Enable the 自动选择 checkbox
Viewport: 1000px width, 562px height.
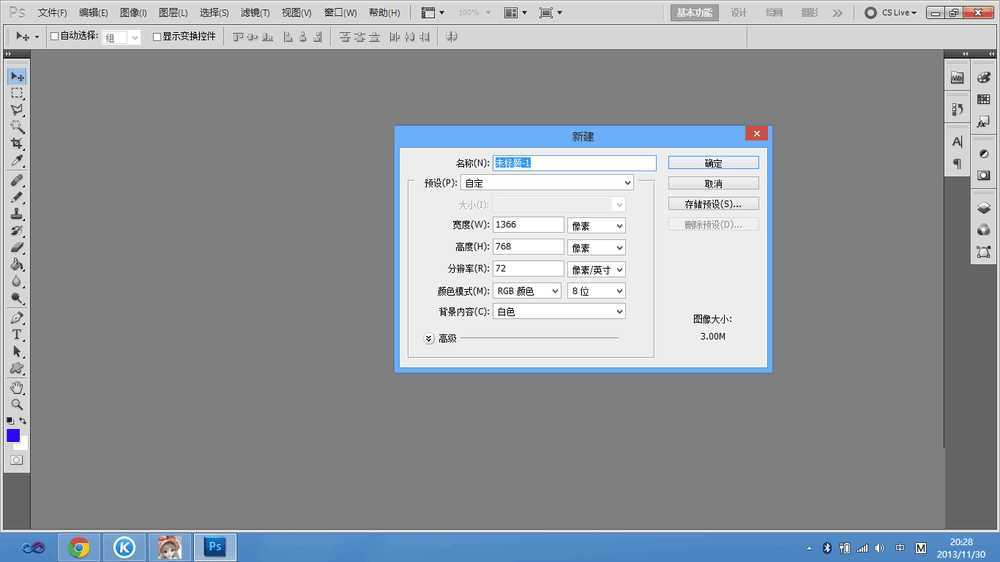[55, 37]
